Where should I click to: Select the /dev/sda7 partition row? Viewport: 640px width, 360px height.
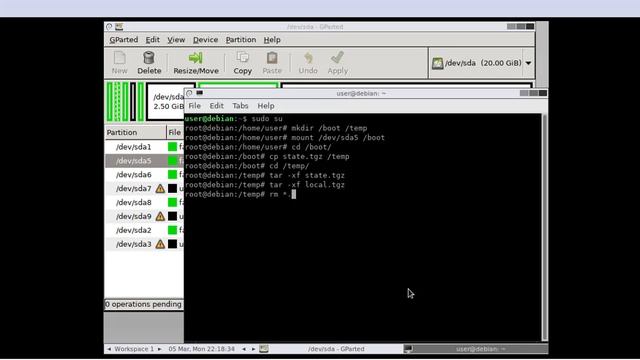144,189
